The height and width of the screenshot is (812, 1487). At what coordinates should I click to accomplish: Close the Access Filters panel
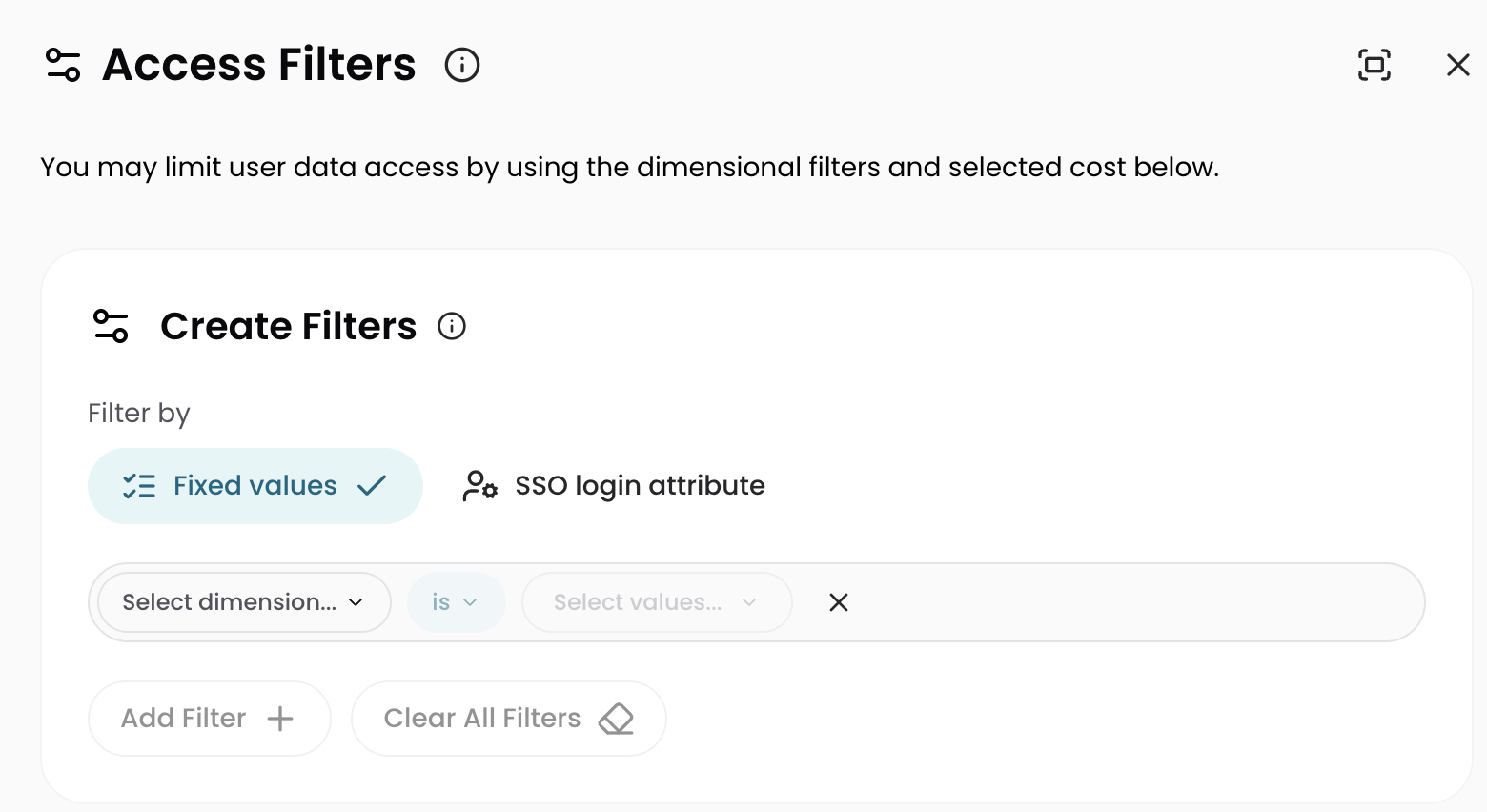[x=1458, y=65]
